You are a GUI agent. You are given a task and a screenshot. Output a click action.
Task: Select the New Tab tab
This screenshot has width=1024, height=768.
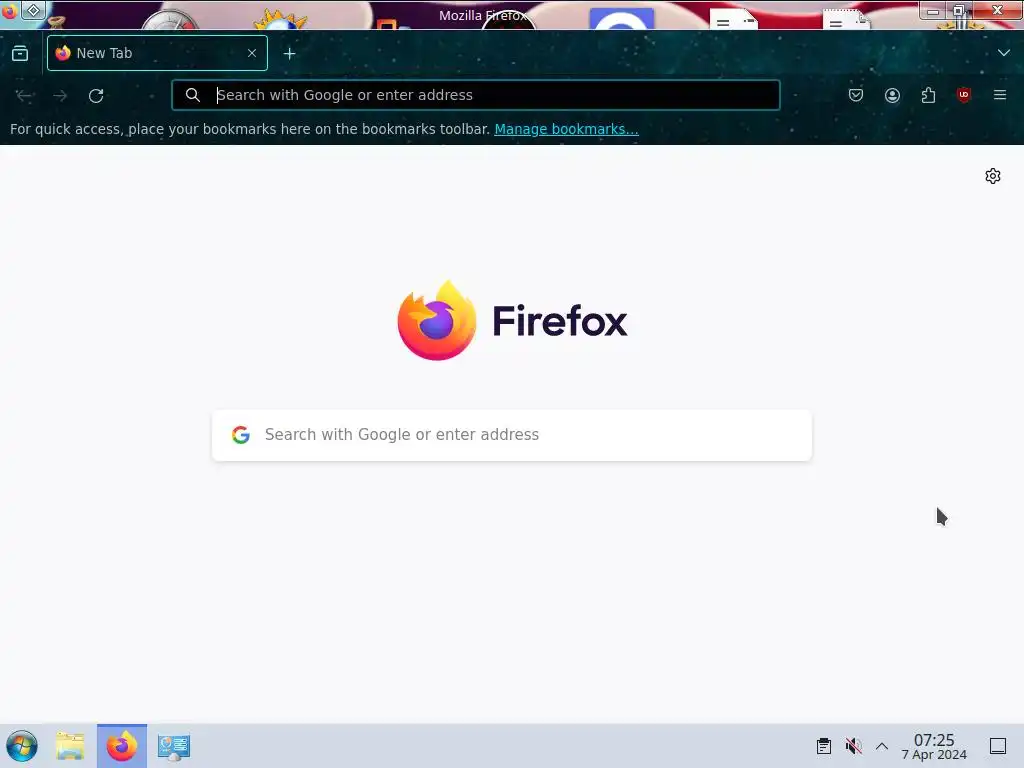tap(157, 53)
